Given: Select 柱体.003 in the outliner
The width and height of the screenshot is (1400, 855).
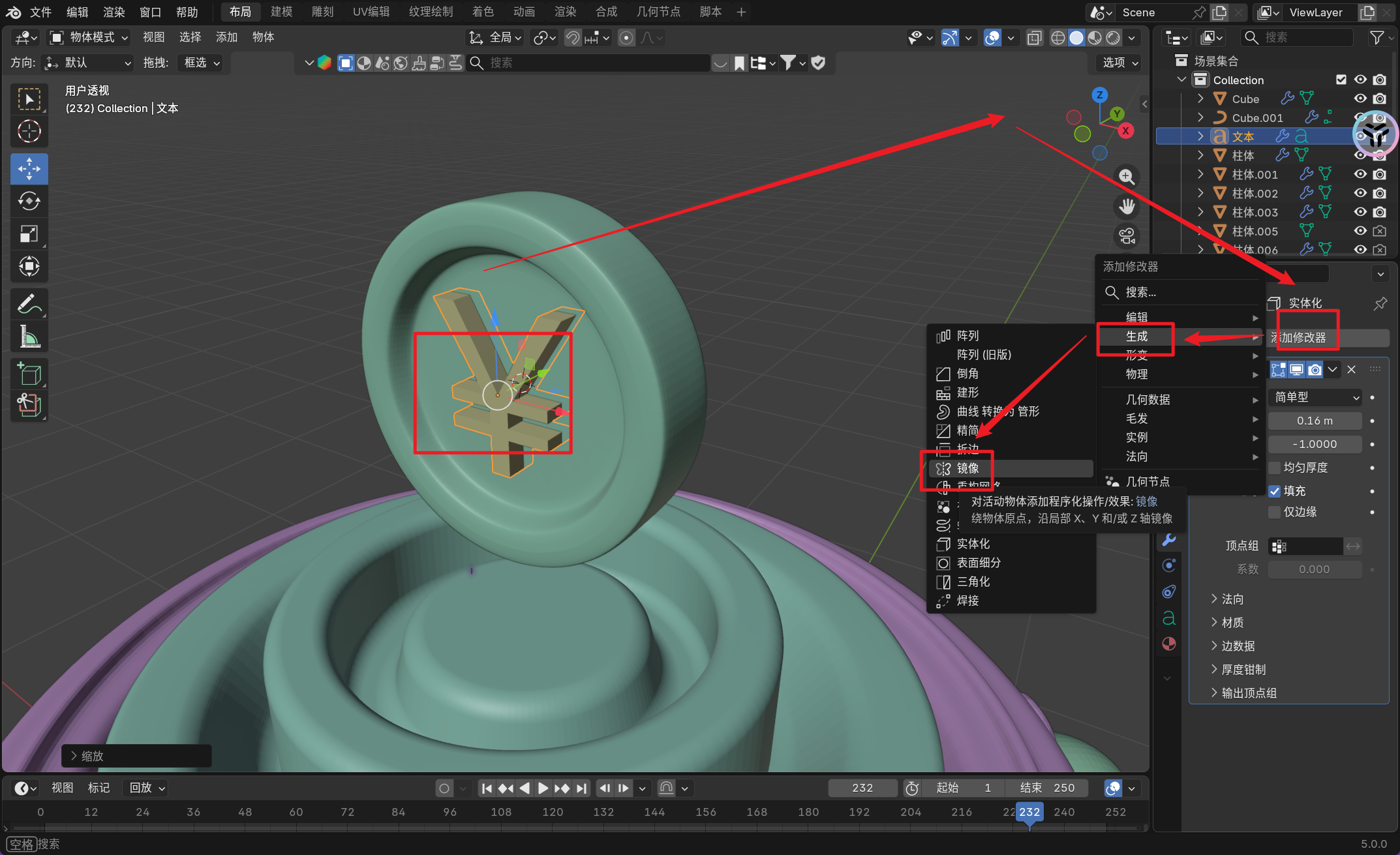Looking at the screenshot, I should [x=1254, y=213].
